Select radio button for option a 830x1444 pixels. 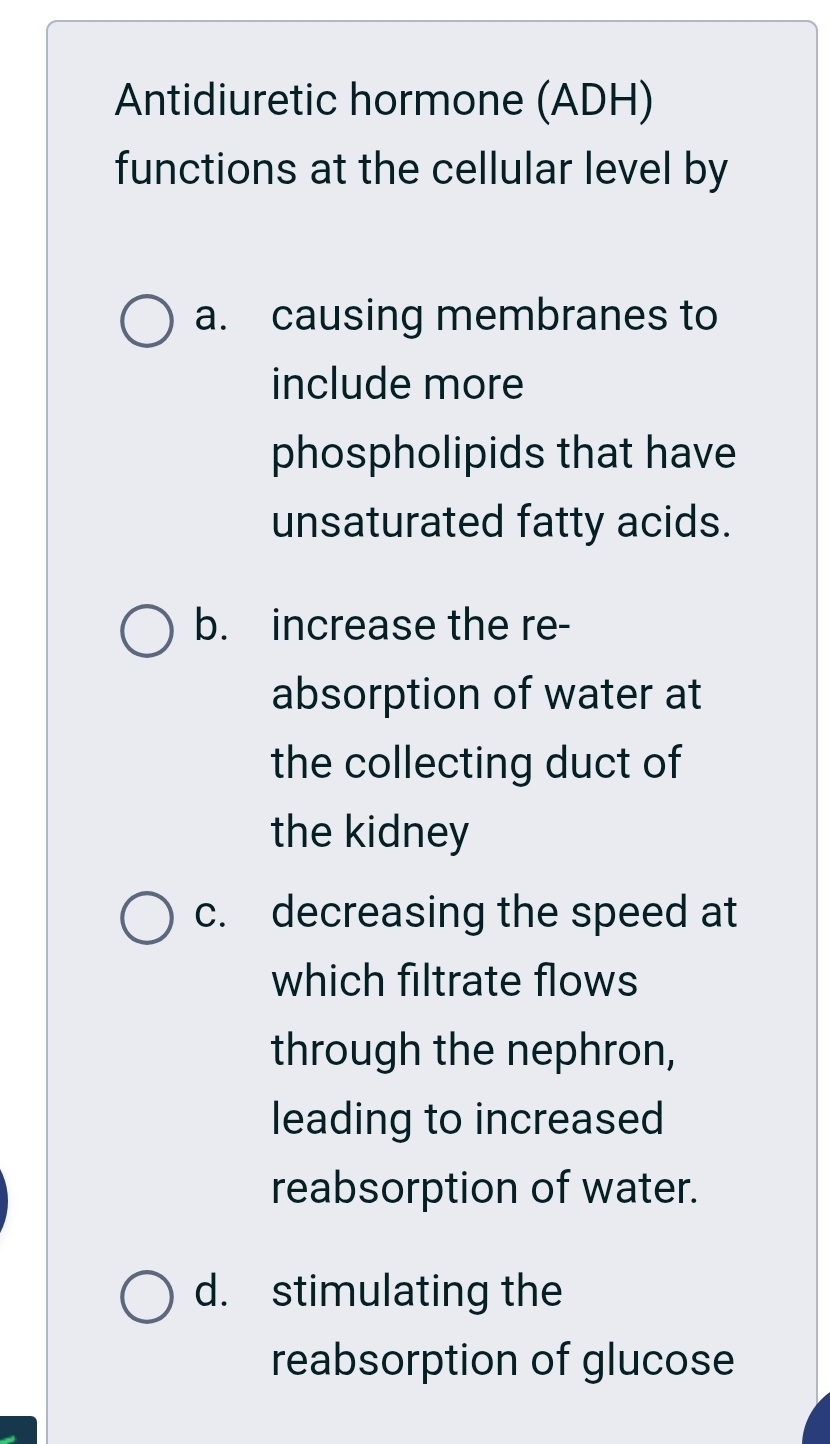click(x=146, y=321)
